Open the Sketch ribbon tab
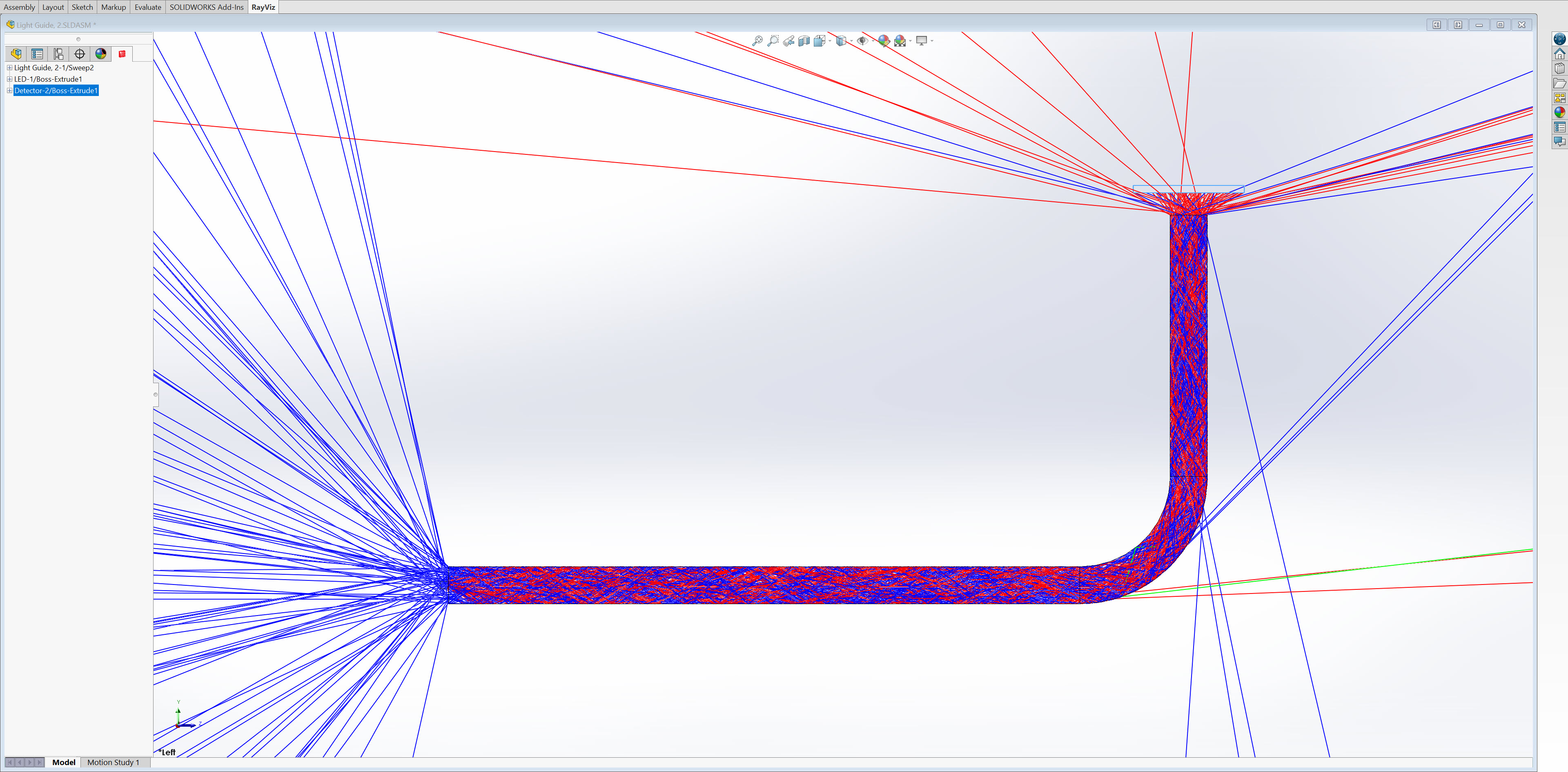1568x772 pixels. coord(82,7)
